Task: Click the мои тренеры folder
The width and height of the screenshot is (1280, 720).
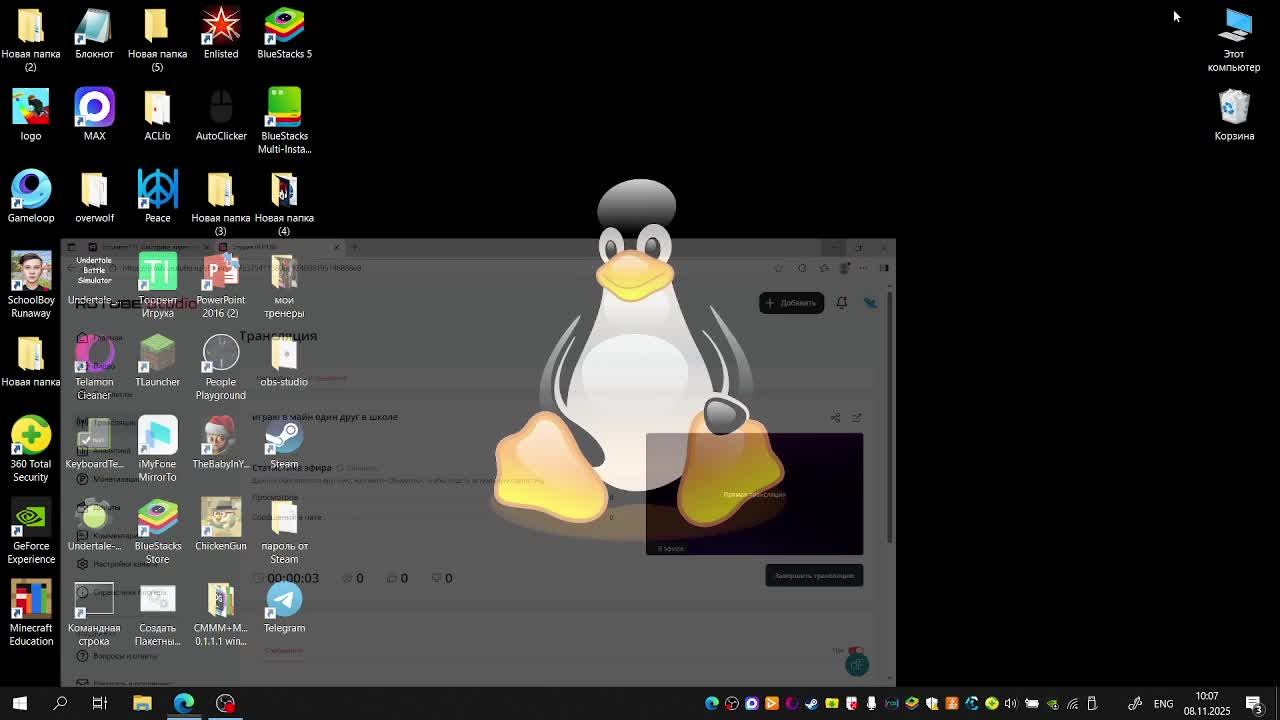Action: coord(284,285)
